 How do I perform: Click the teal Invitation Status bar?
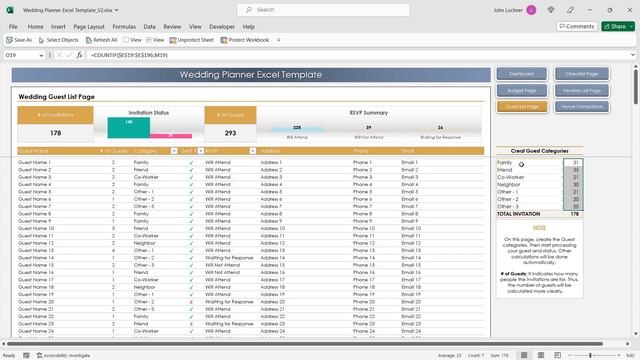(129, 128)
